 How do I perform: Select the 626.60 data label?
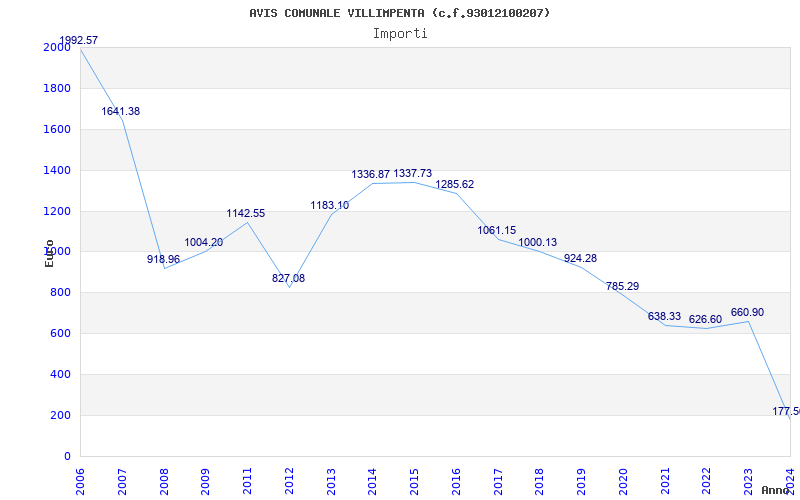click(x=705, y=319)
